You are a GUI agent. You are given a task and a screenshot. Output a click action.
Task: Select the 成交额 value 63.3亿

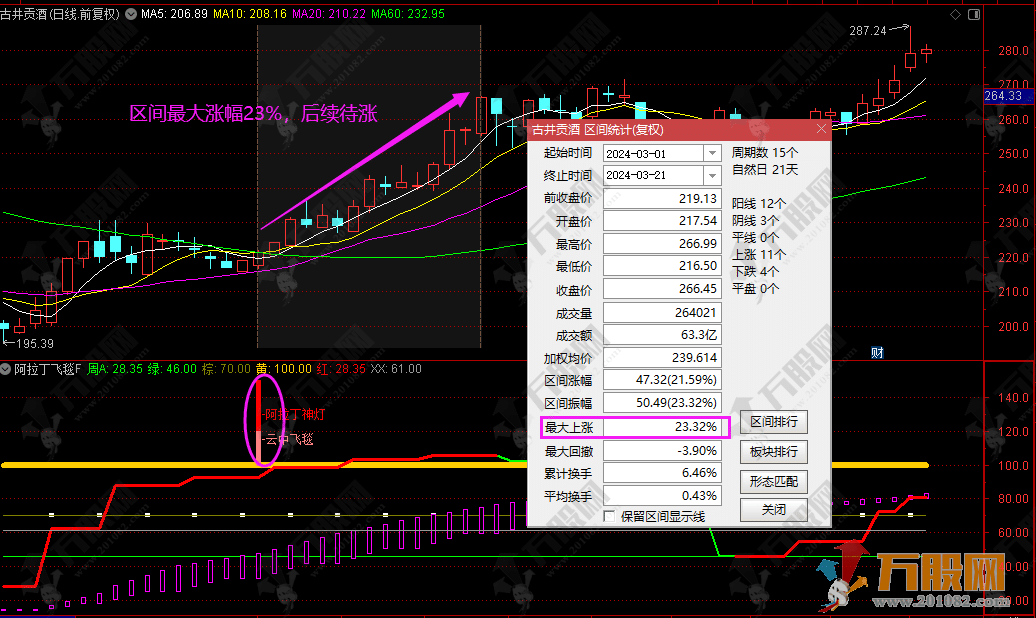[662, 335]
